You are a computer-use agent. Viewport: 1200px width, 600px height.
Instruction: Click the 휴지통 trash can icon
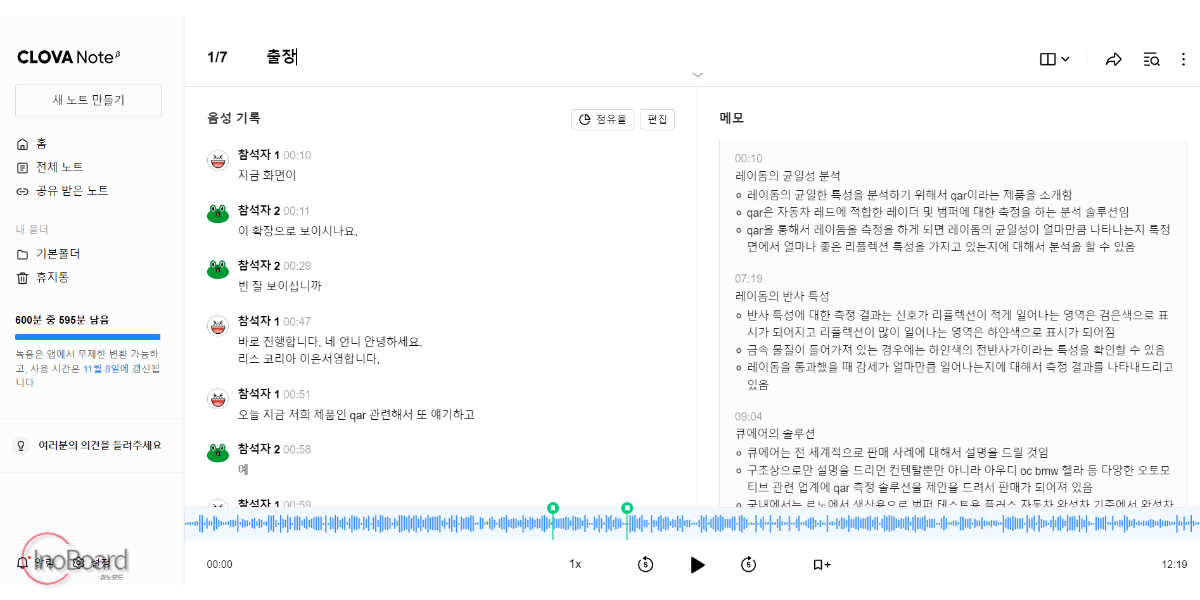point(22,277)
